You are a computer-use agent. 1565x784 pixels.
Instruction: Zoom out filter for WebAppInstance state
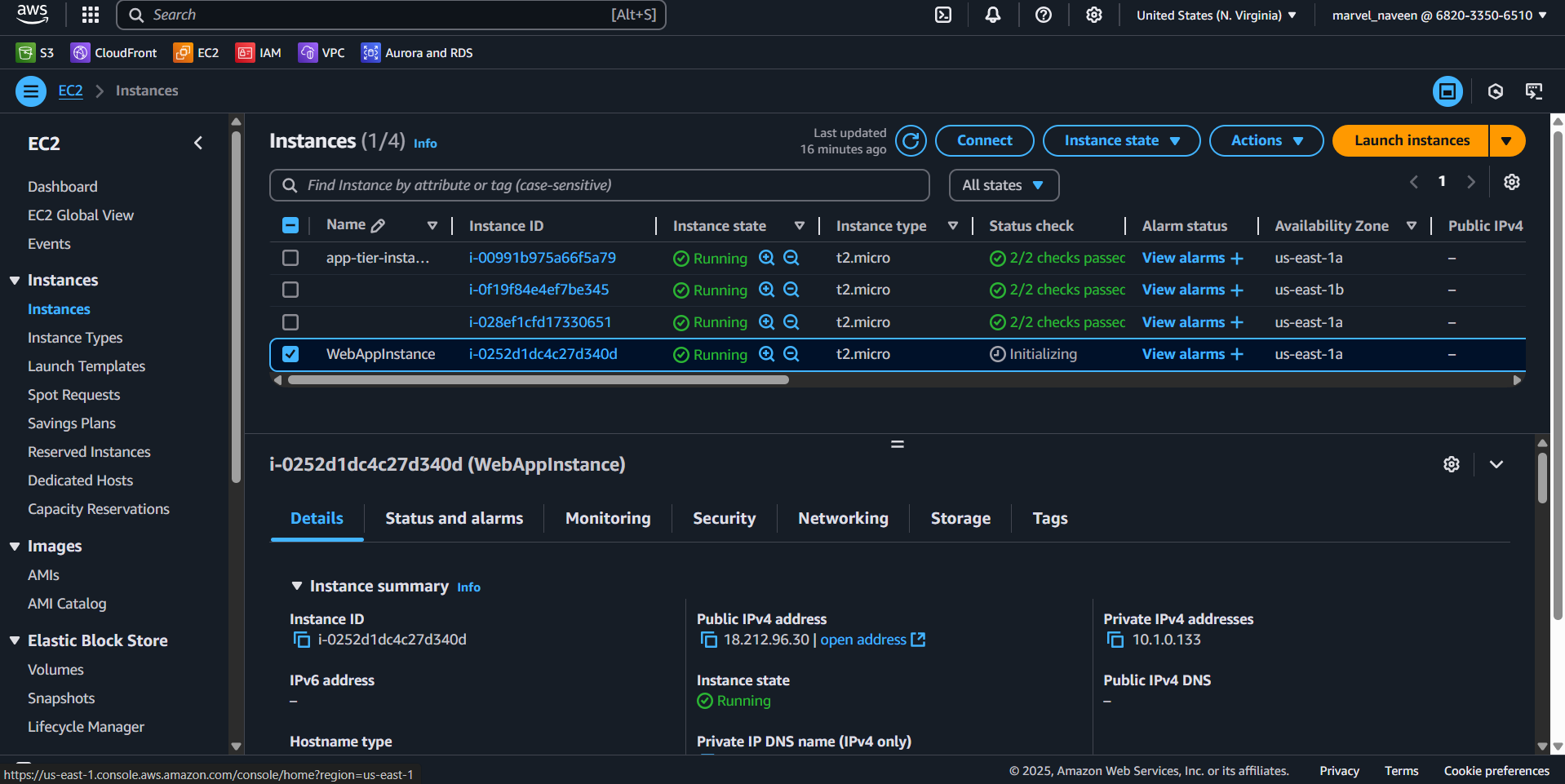pos(791,354)
